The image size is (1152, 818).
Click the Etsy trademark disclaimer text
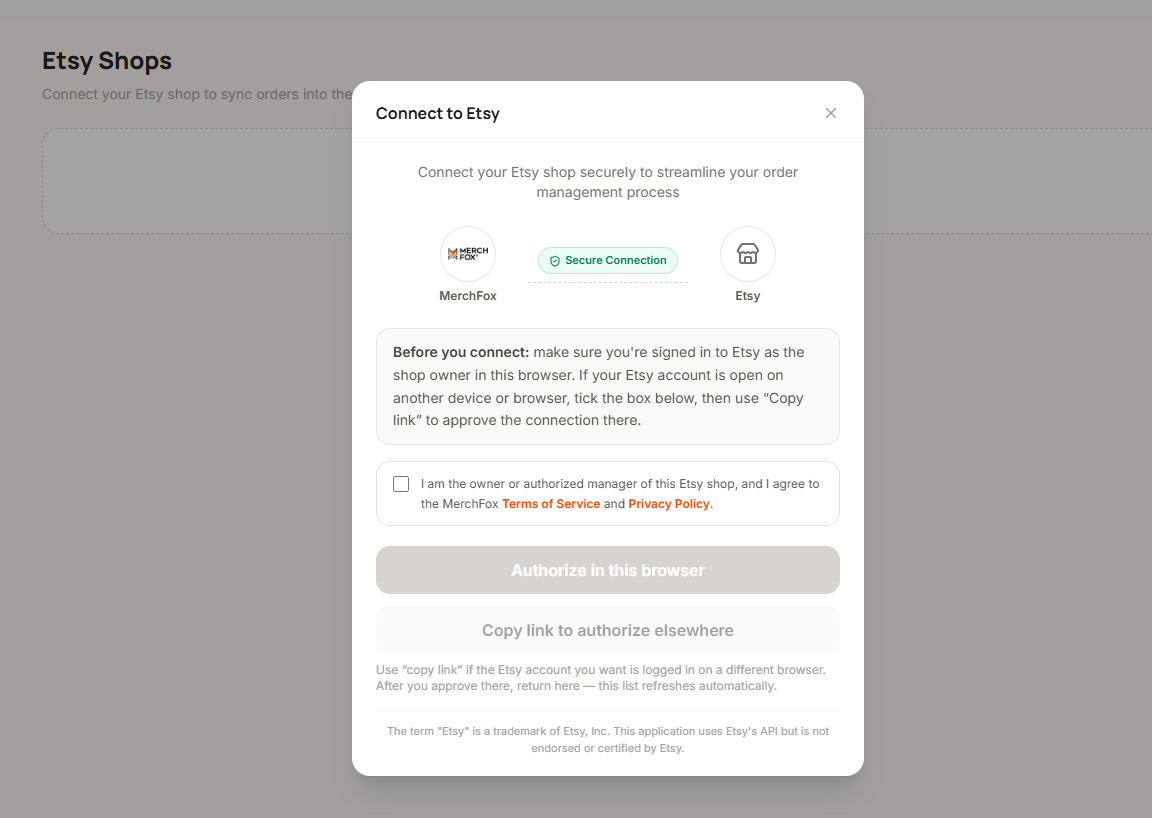pos(608,739)
